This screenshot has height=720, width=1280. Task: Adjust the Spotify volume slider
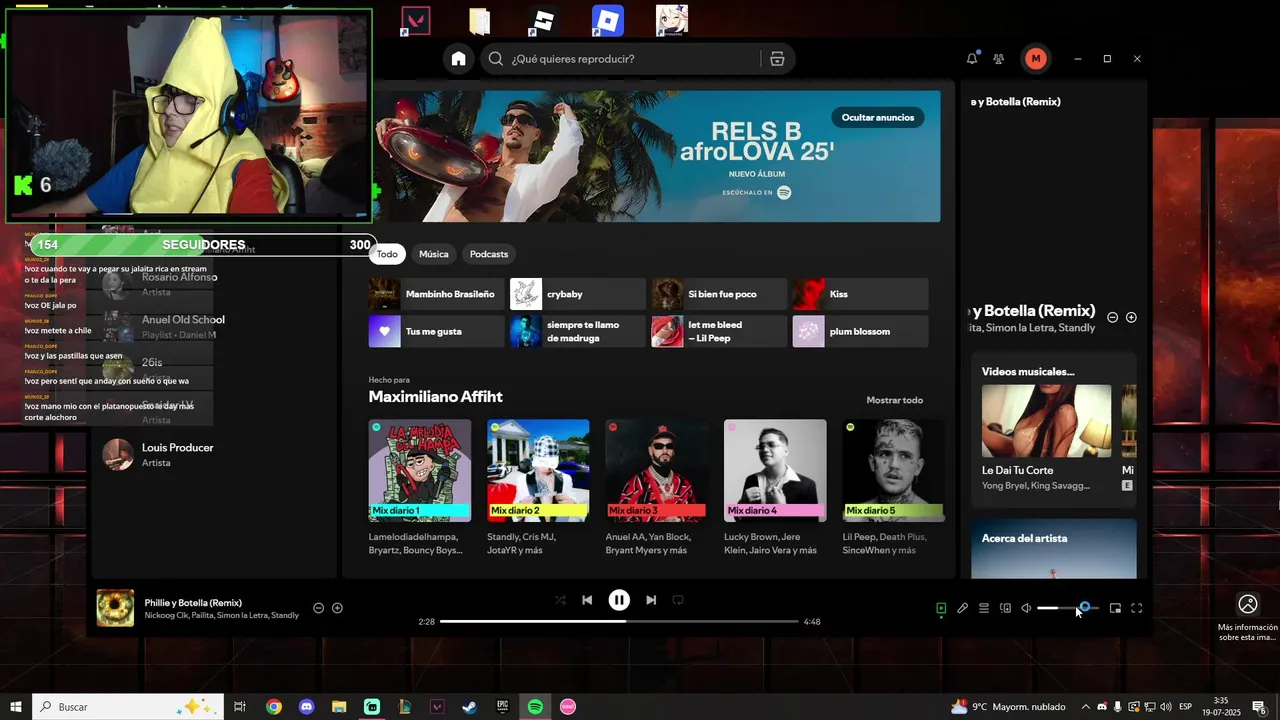[1066, 608]
